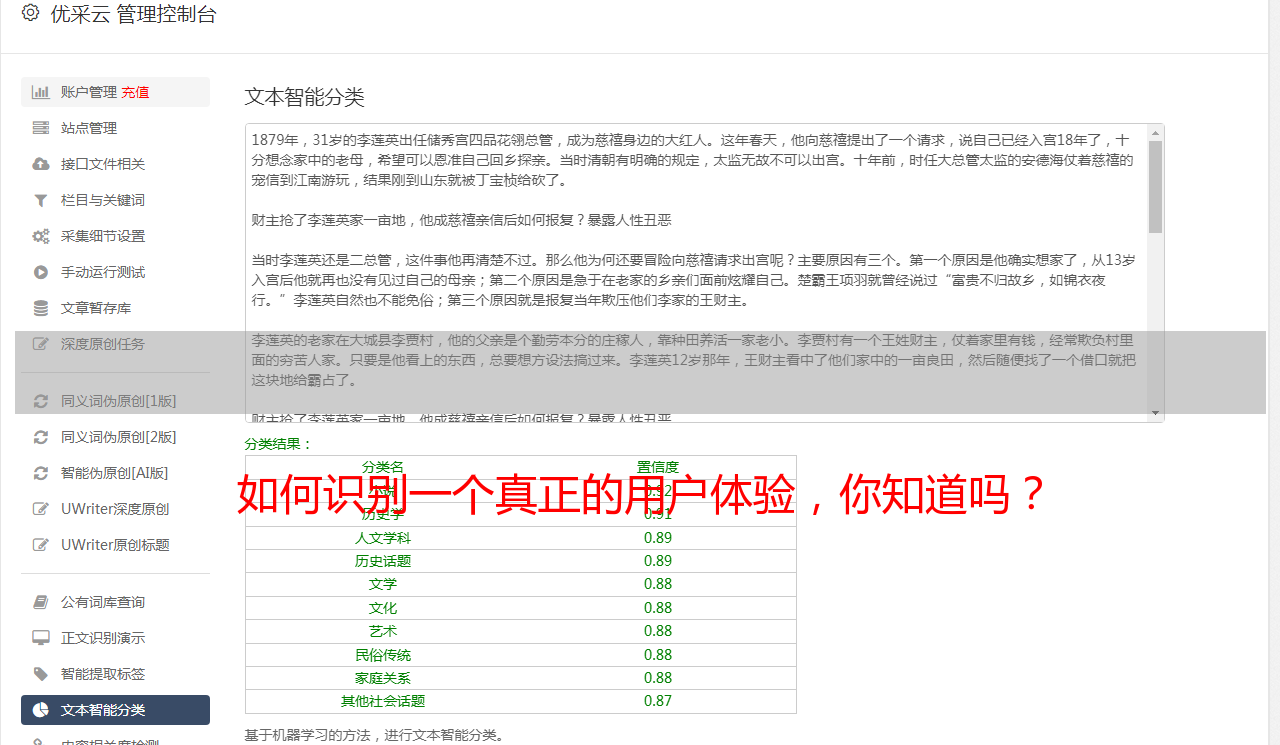This screenshot has height=745, width=1280.
Task: Click the filter icon for 栏目与关键词
Action: 41,200
